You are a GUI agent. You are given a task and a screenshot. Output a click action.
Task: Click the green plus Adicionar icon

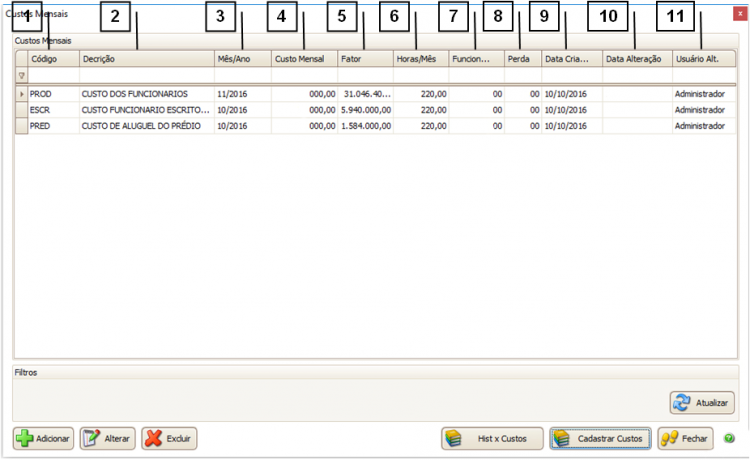coord(24,439)
